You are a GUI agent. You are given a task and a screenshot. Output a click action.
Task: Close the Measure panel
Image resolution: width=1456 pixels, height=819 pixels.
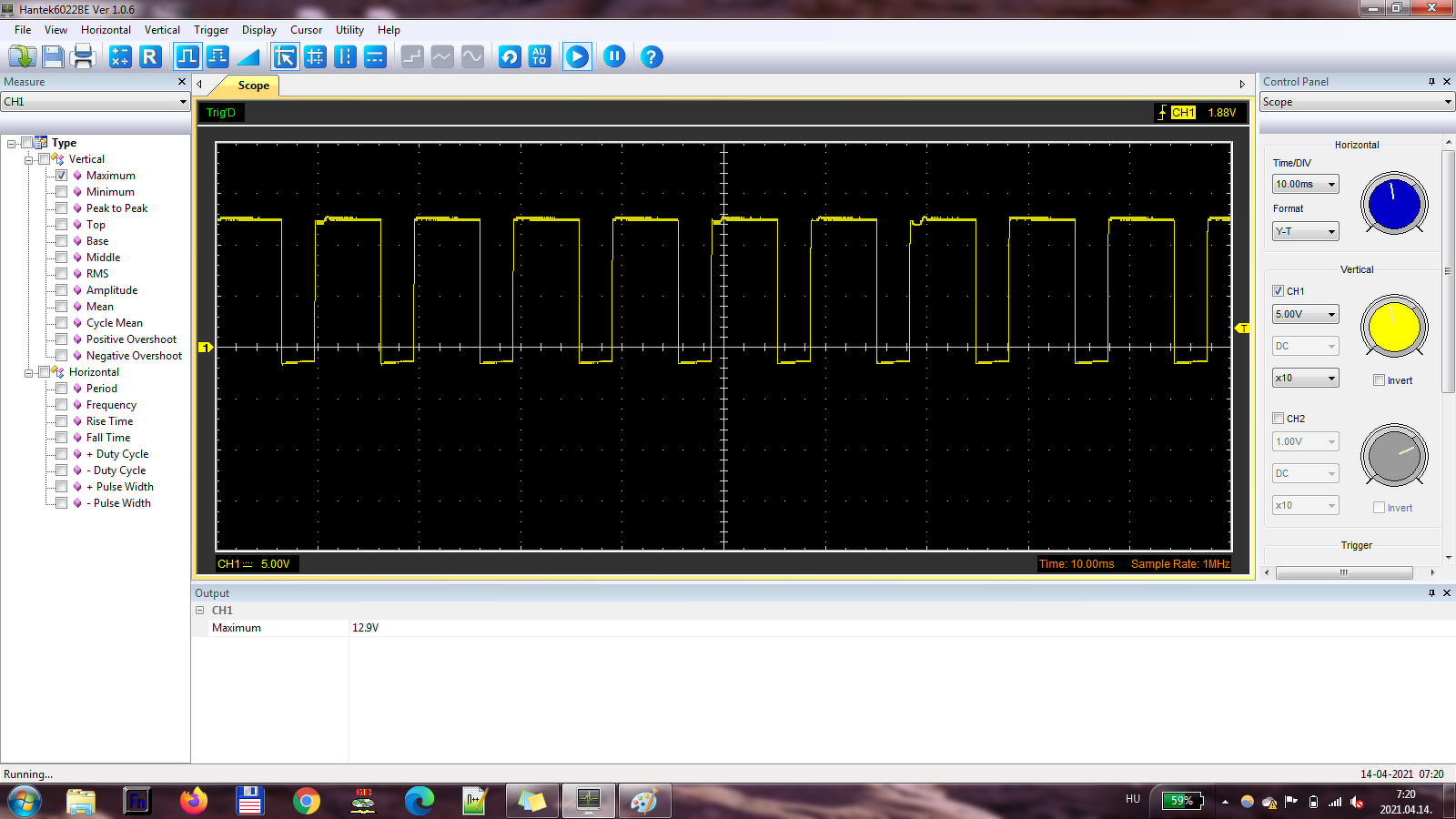[x=182, y=82]
